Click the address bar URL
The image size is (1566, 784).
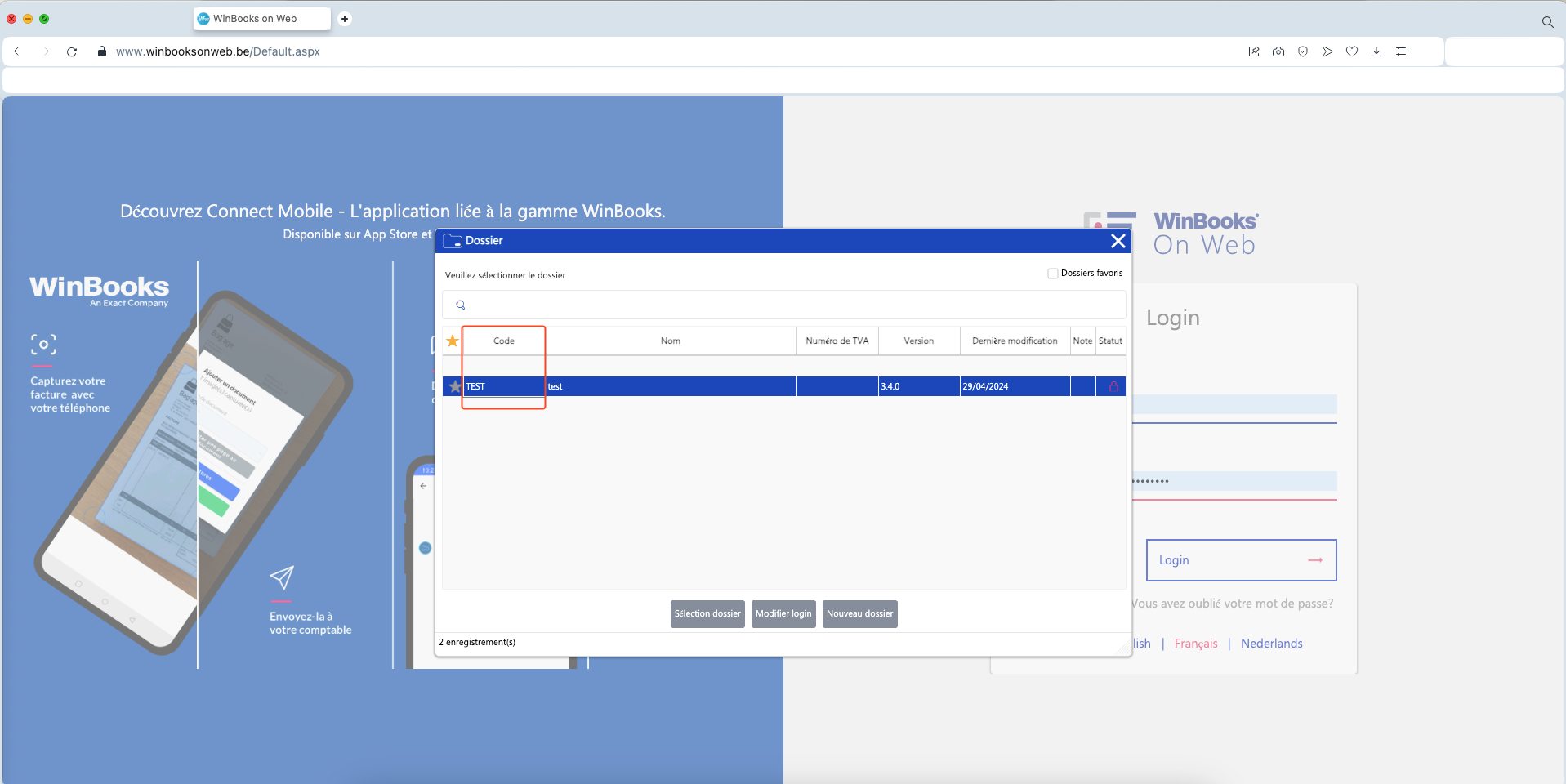(x=217, y=51)
